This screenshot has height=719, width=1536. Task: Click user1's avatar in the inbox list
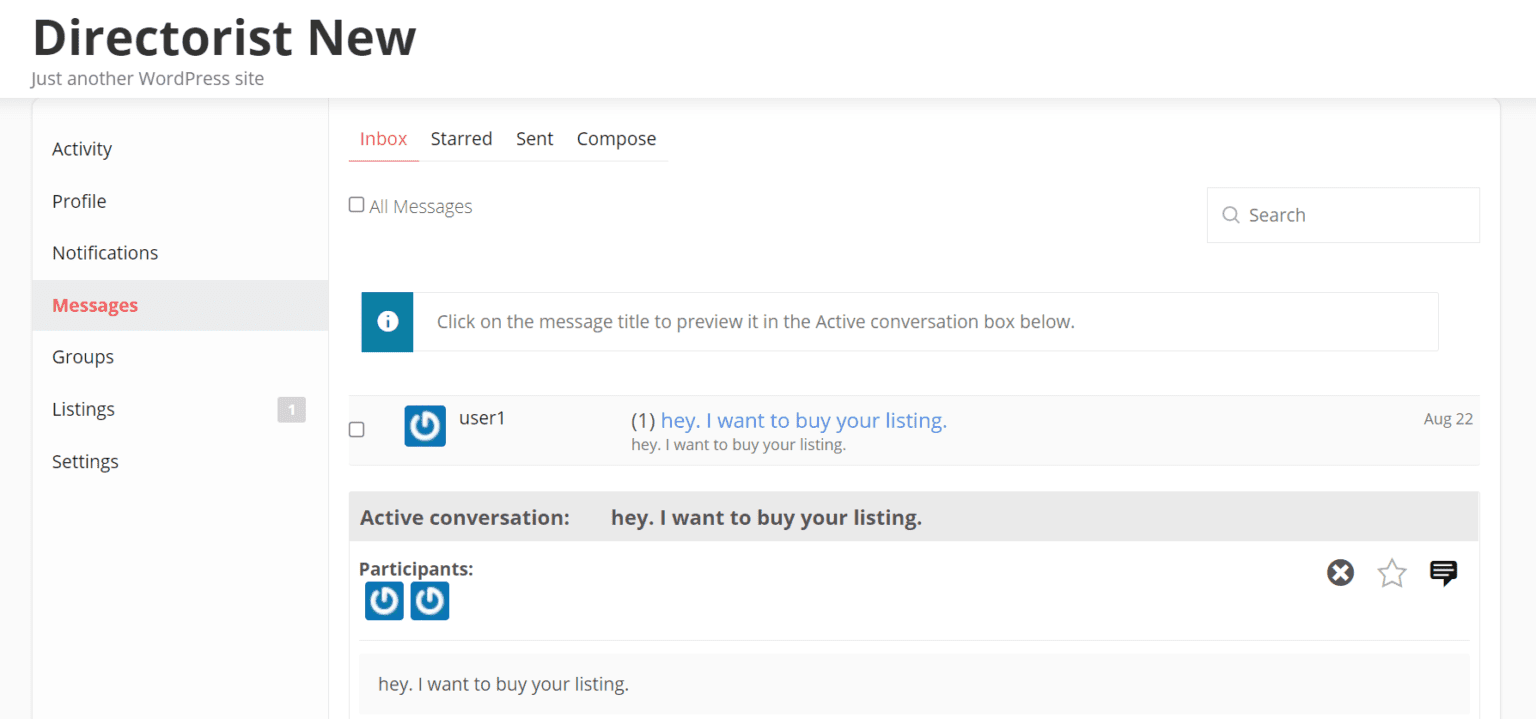424,426
